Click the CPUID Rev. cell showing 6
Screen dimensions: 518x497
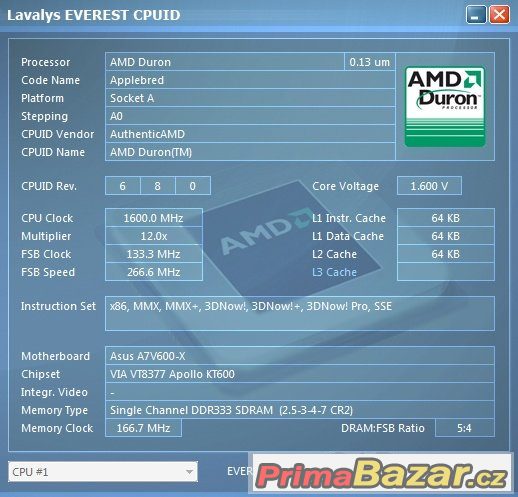tap(123, 186)
